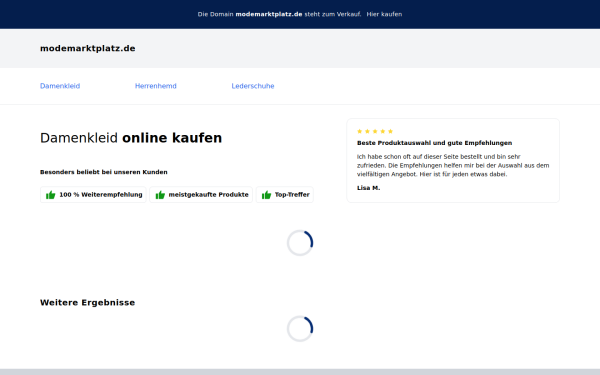Select the 'meistgekaufte Produkte' badge
The image size is (600, 375).
[x=201, y=195]
